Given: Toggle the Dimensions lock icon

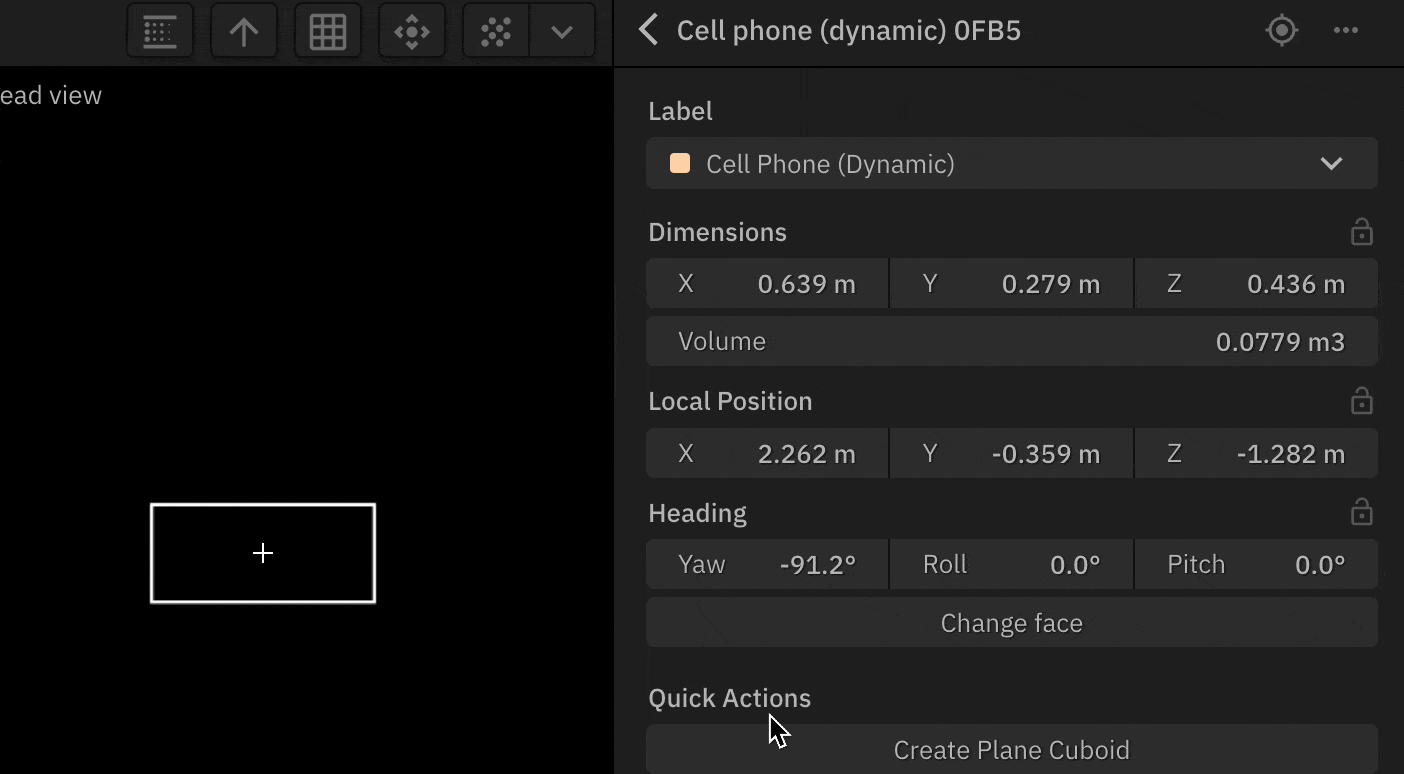Looking at the screenshot, I should pyautogui.click(x=1361, y=233).
